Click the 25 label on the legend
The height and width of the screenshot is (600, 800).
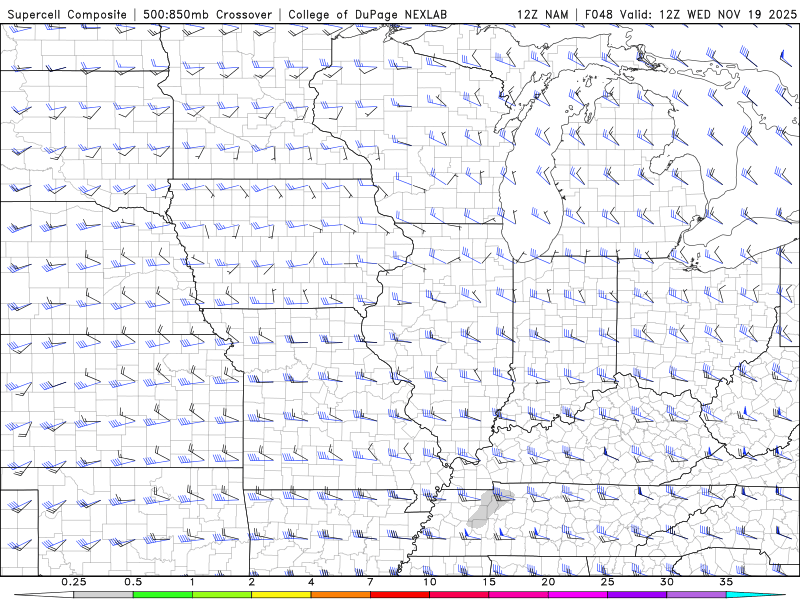click(x=607, y=582)
